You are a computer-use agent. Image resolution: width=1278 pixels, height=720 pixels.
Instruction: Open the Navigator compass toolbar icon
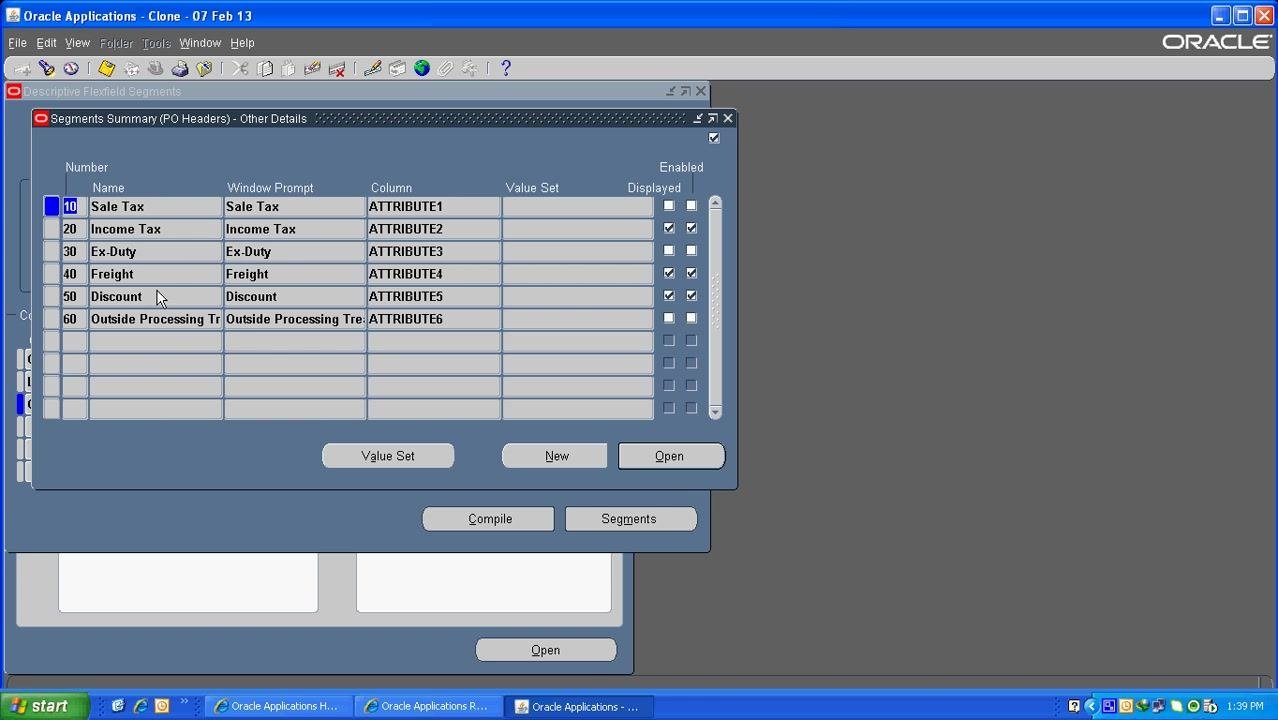pyautogui.click(x=71, y=69)
